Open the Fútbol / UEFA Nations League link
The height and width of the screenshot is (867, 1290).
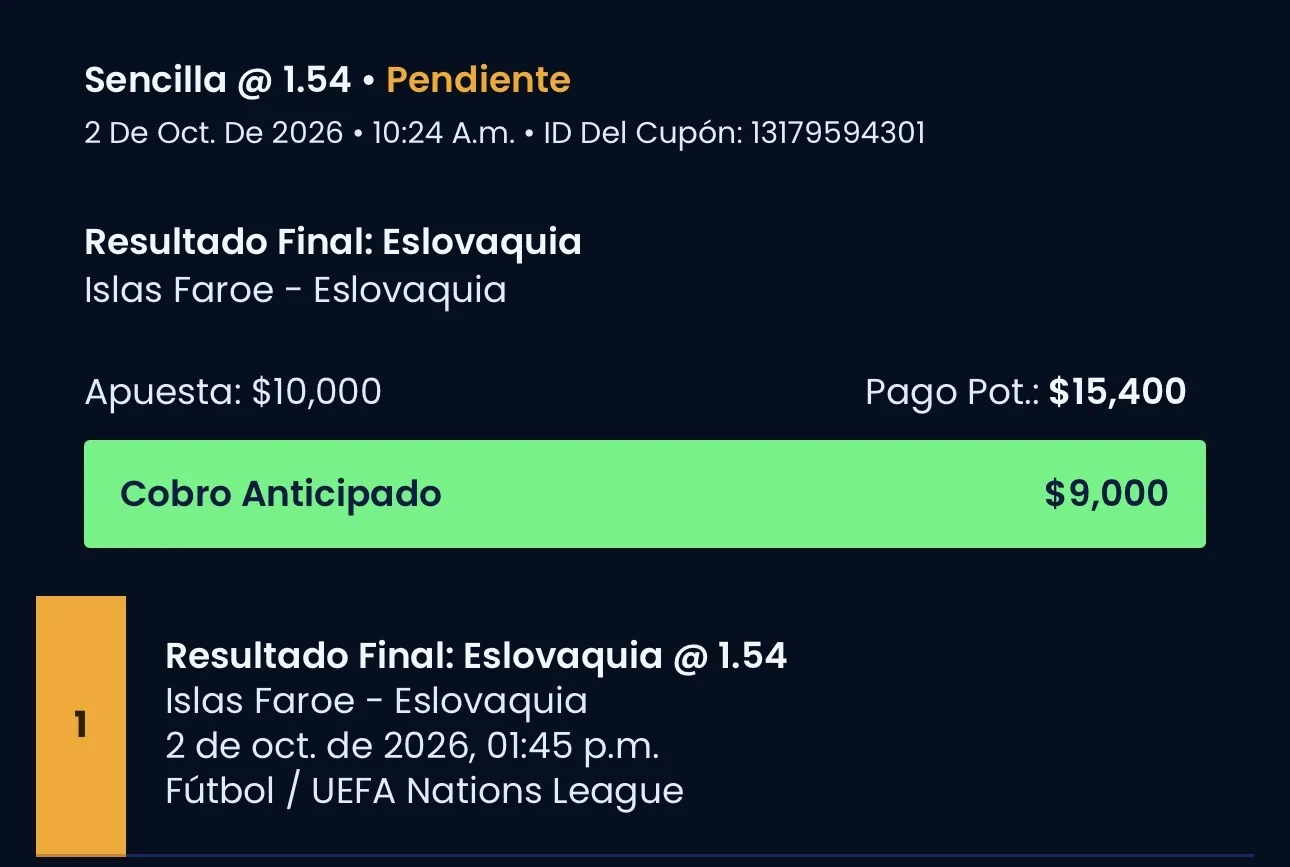click(424, 791)
